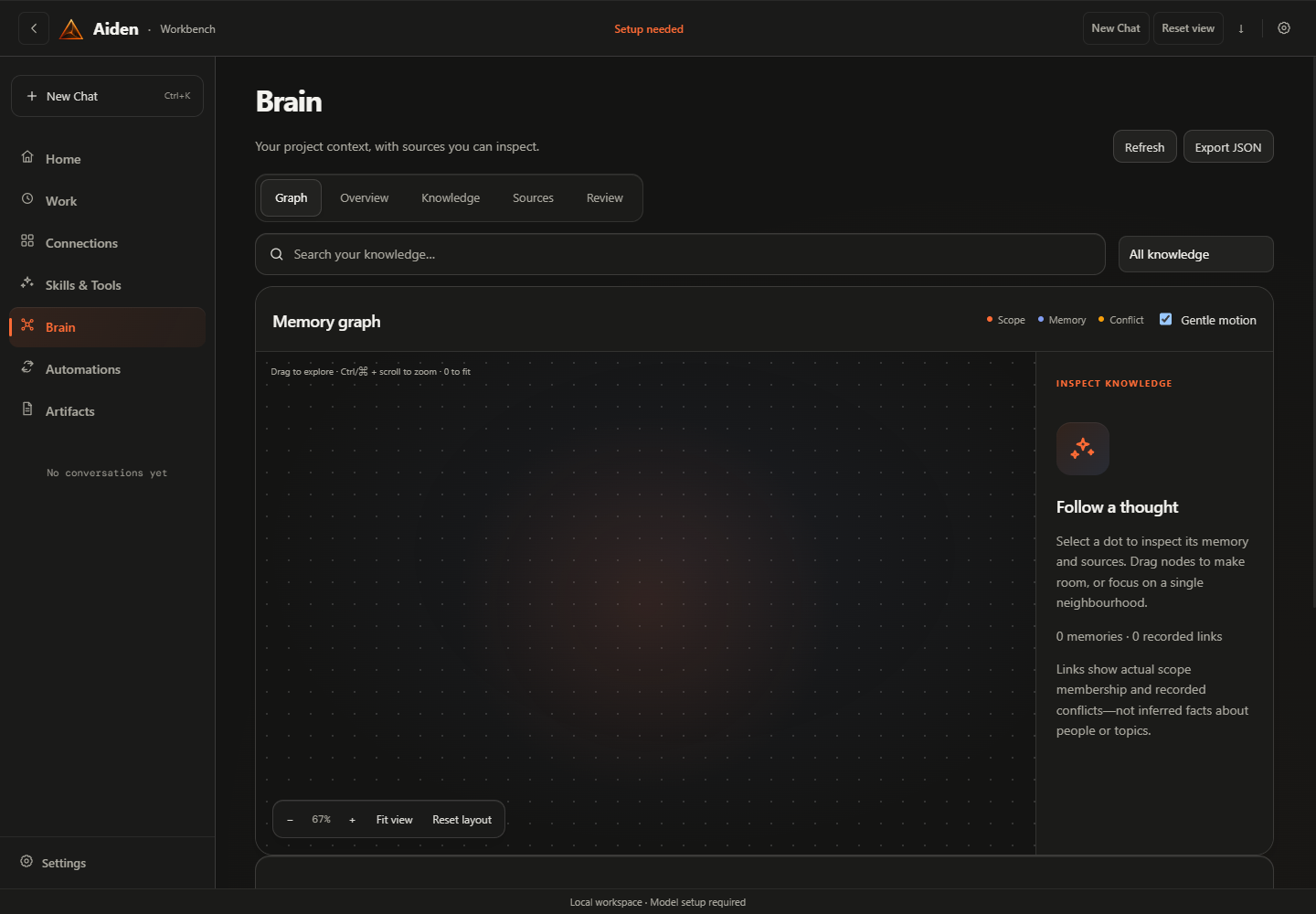Click the Follow a thought heading
Viewport: 1316px width, 914px height.
coord(1117,507)
